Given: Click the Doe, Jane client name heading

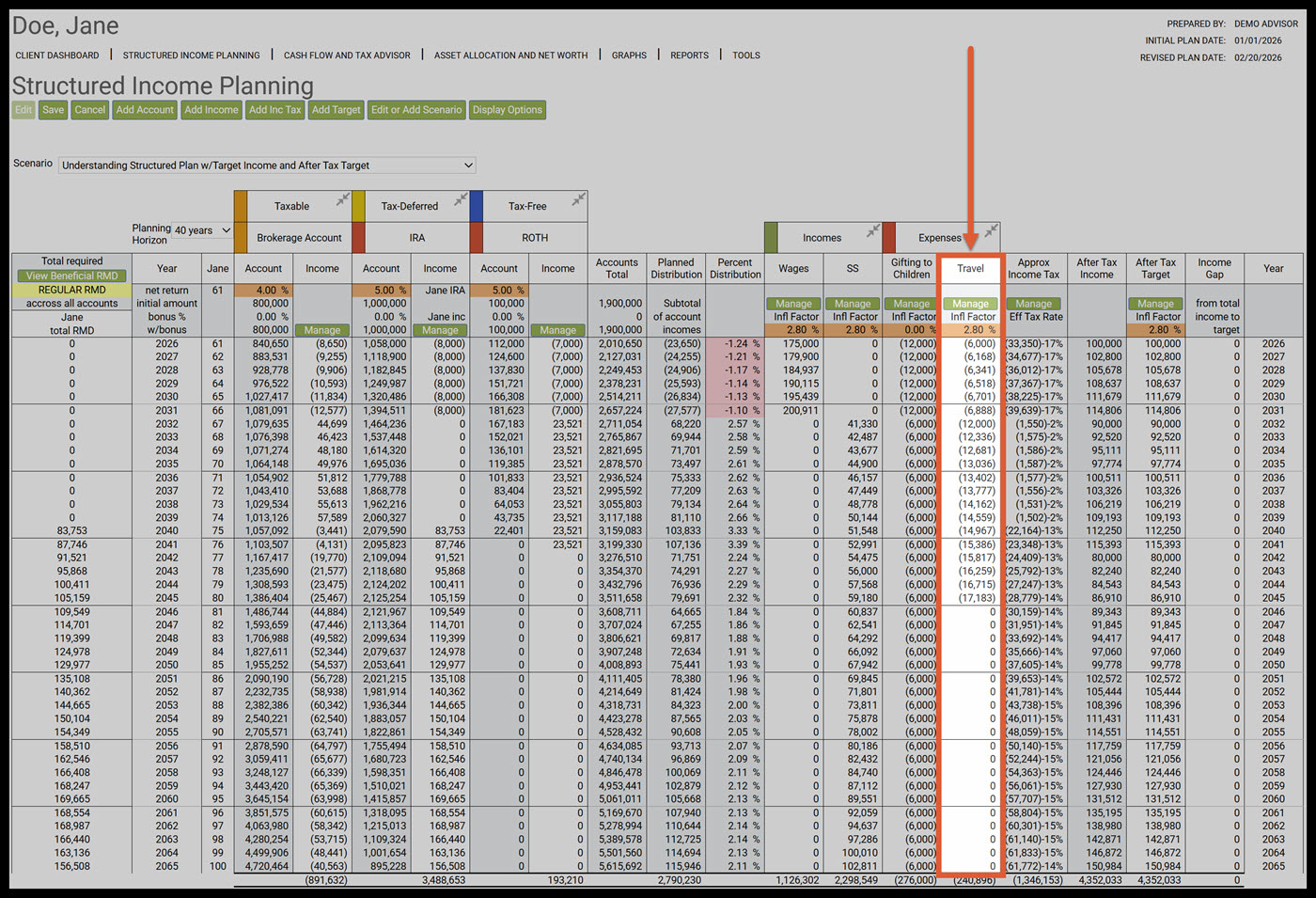Looking at the screenshot, I should [66, 25].
